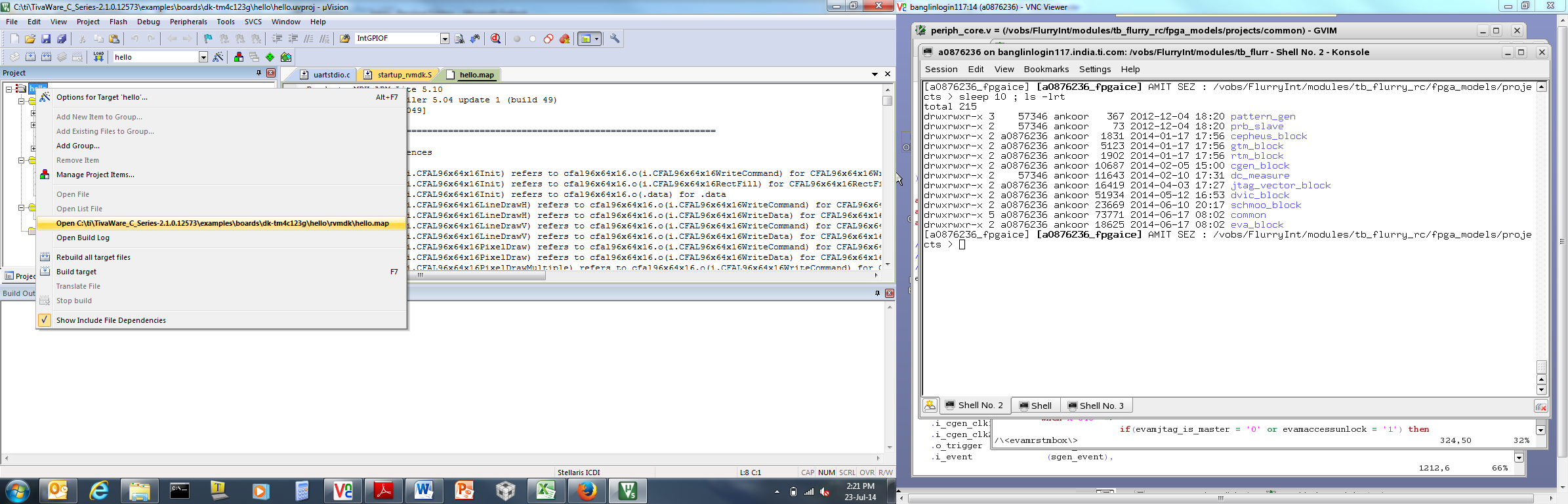
Task: Click the Save floppy disk icon
Action: pos(46,39)
